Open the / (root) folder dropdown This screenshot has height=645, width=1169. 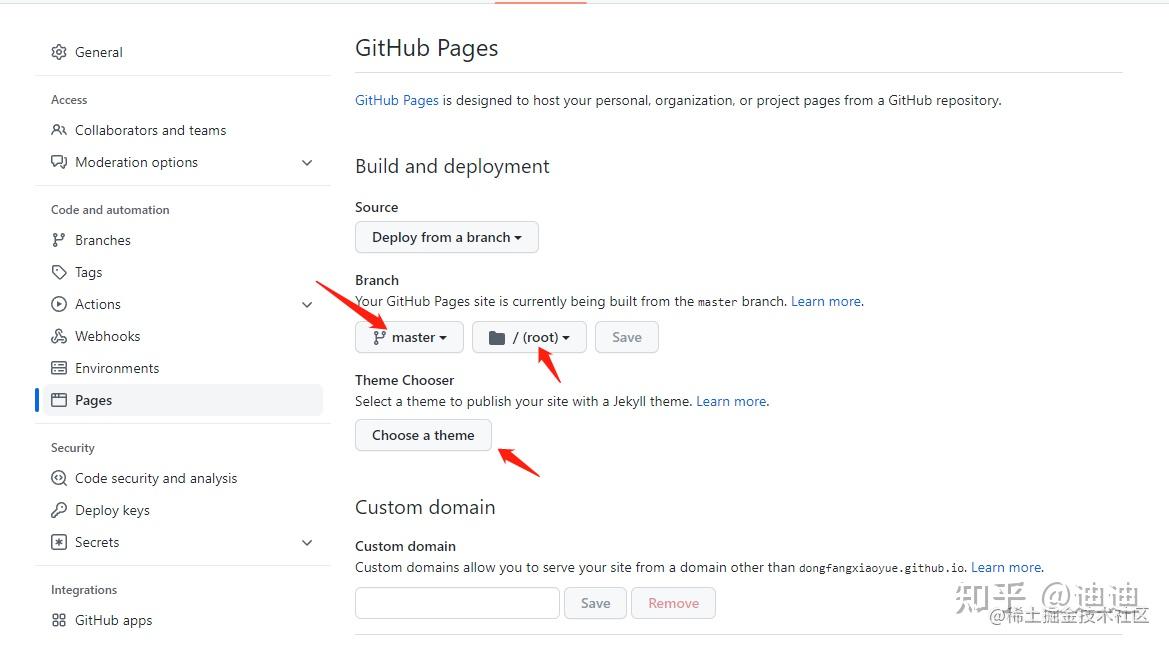tap(529, 337)
